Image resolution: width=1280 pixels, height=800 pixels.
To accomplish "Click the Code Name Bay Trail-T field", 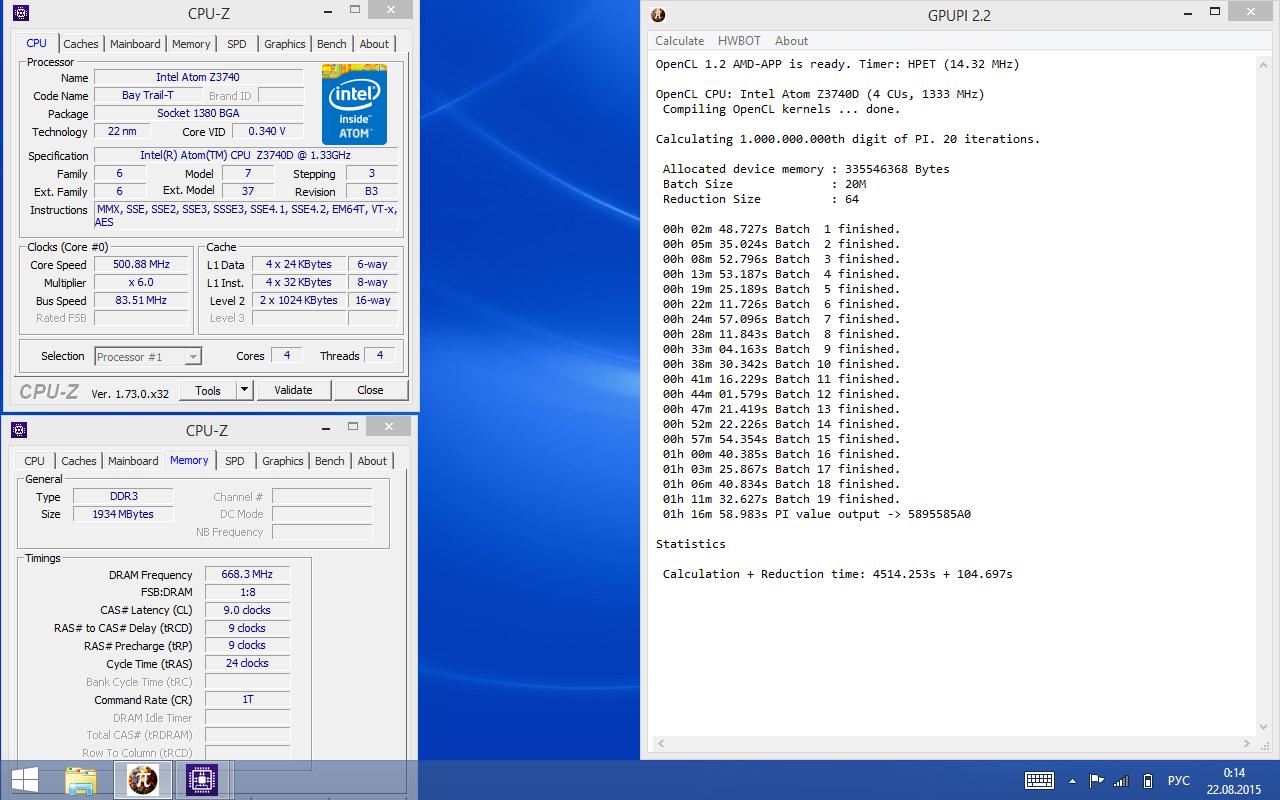I will [147, 95].
